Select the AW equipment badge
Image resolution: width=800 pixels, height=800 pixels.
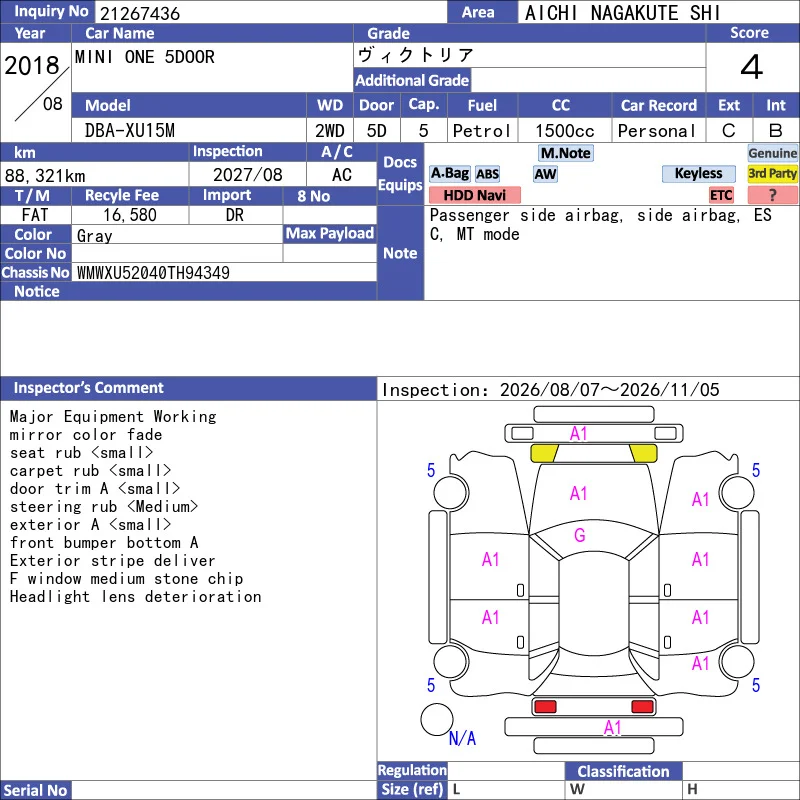point(545,174)
